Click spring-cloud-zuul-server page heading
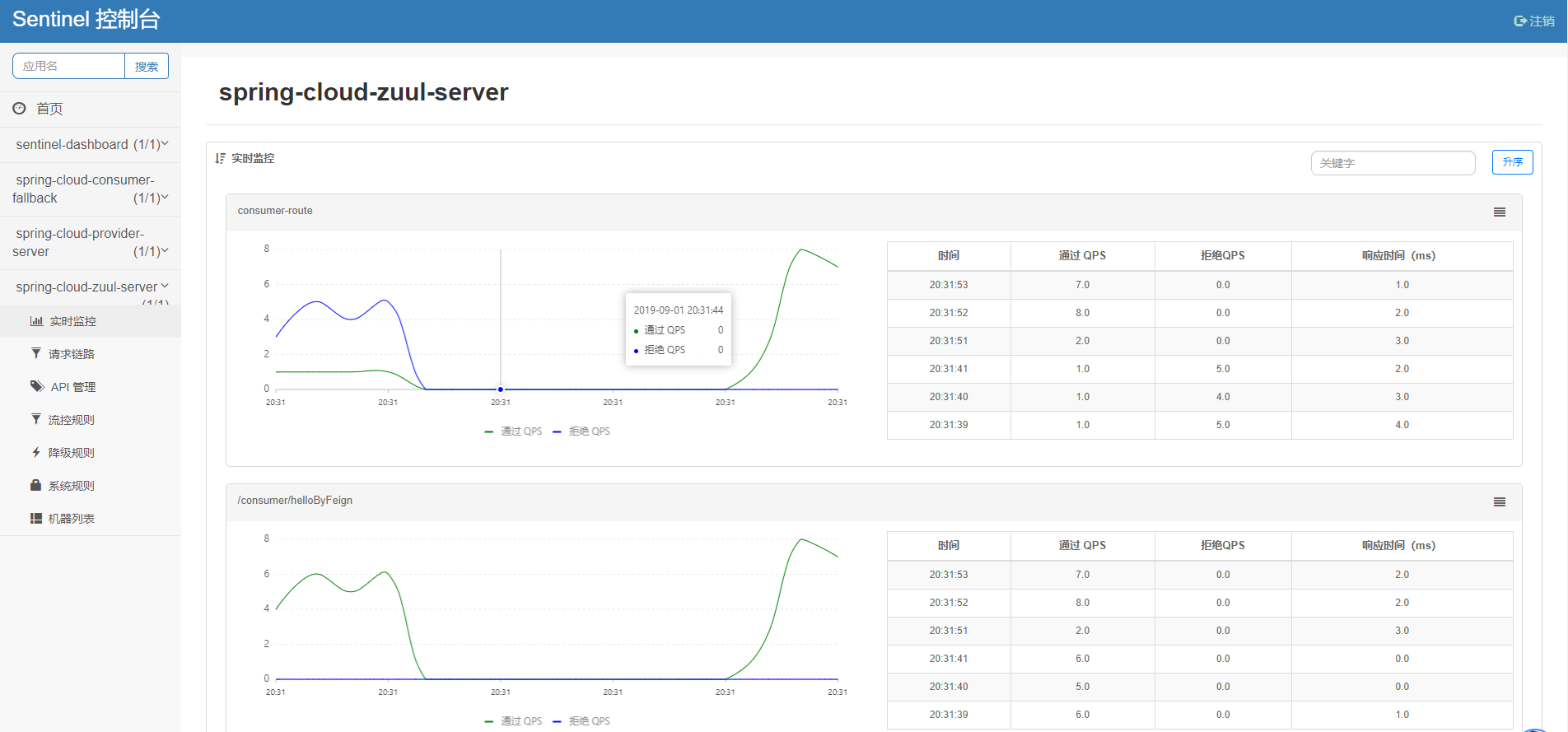 363,92
